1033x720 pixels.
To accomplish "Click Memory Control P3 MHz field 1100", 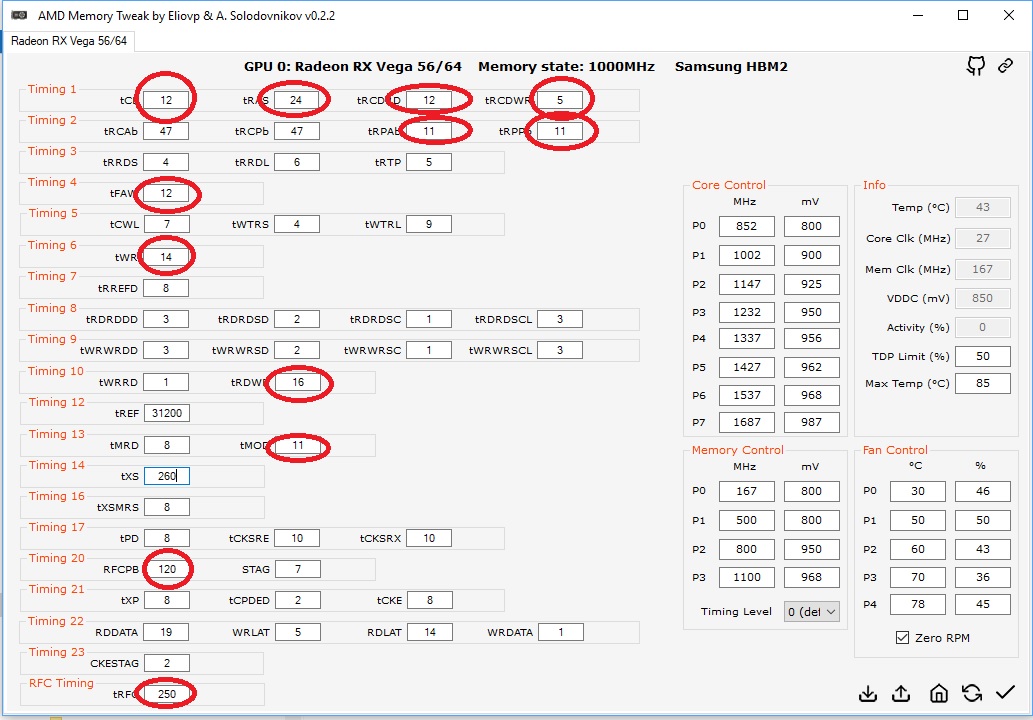I will pyautogui.click(x=746, y=577).
